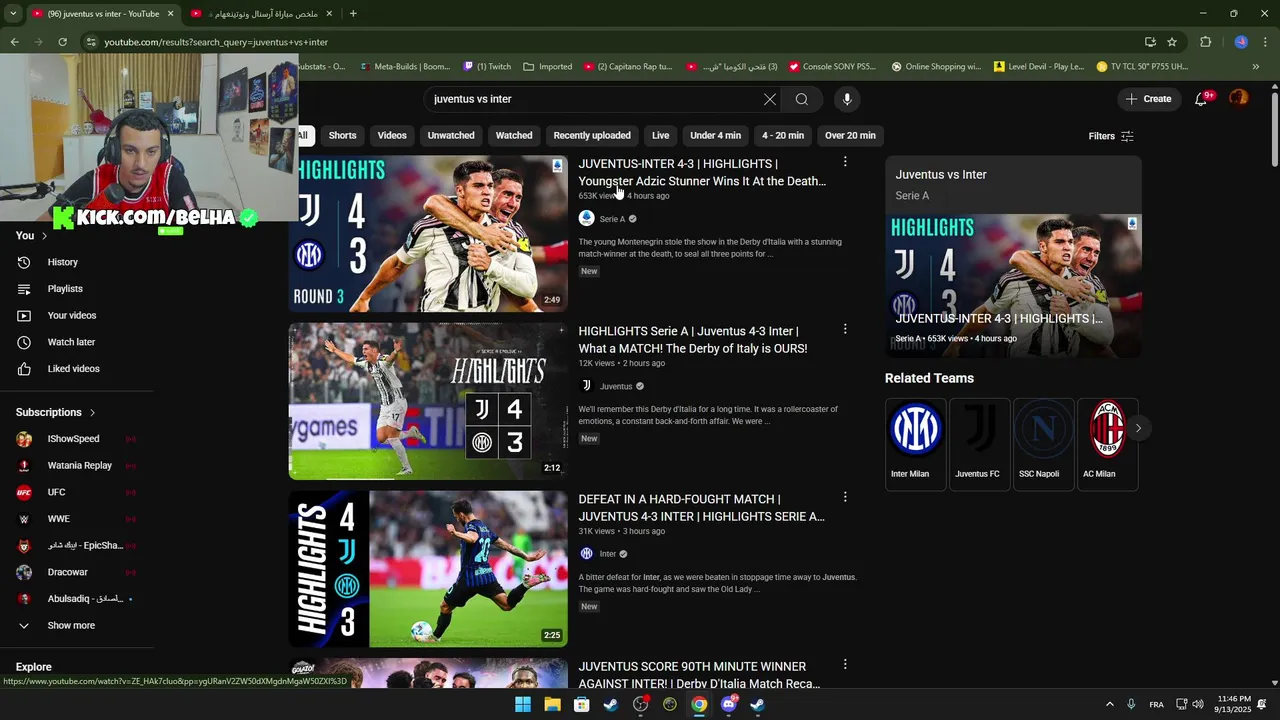Open options for JUVENTUS SCORE 90TH MINUTE video
Screen dimensions: 1280x720
[845, 664]
